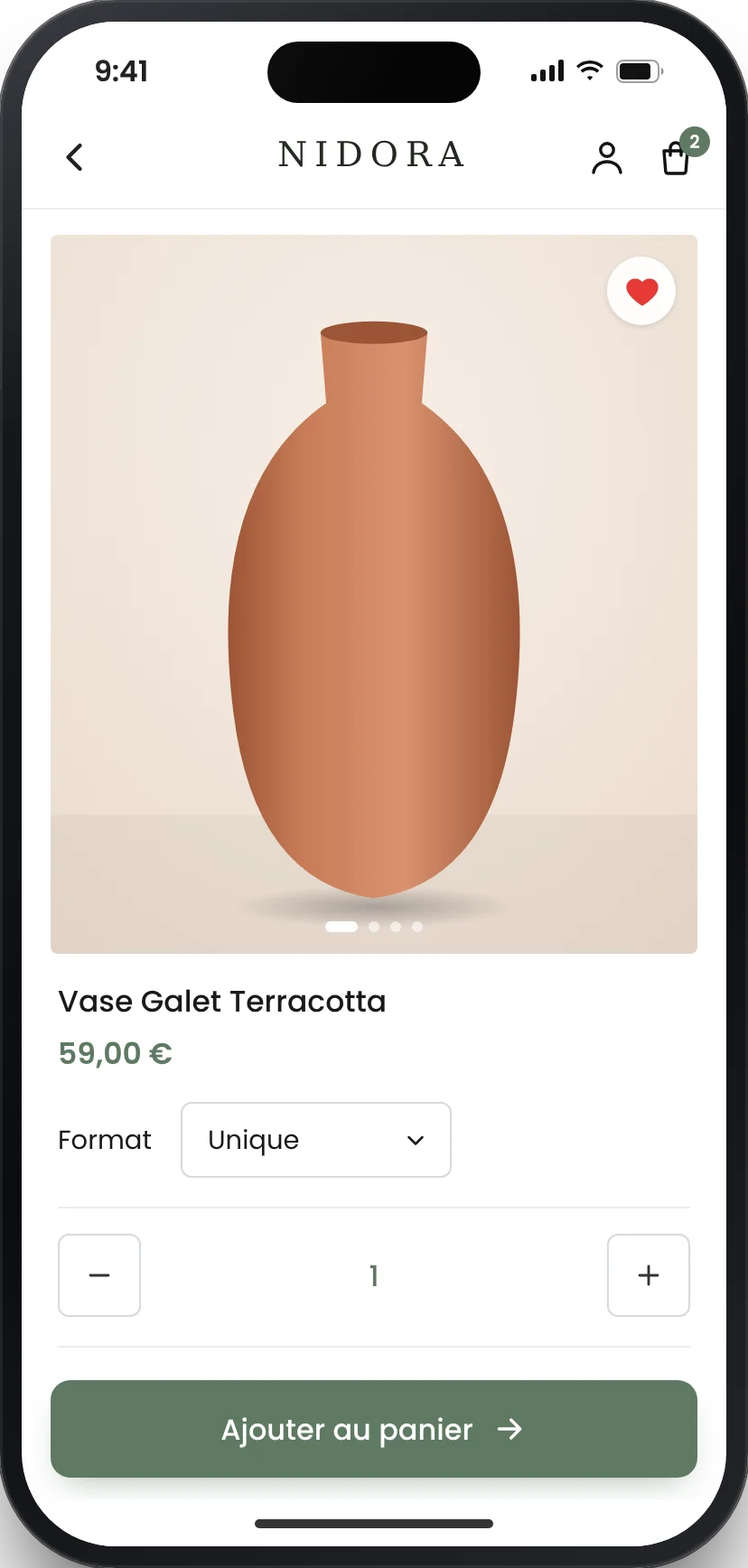Click the battery indicator icon
The width and height of the screenshot is (748, 1568).
640,70
